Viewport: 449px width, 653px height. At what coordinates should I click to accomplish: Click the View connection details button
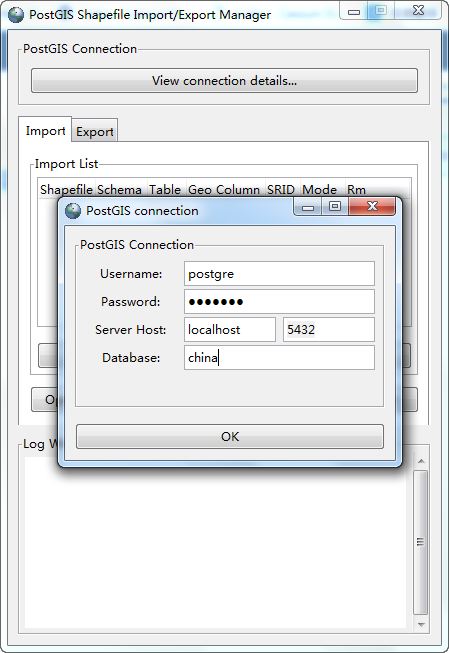[224, 80]
